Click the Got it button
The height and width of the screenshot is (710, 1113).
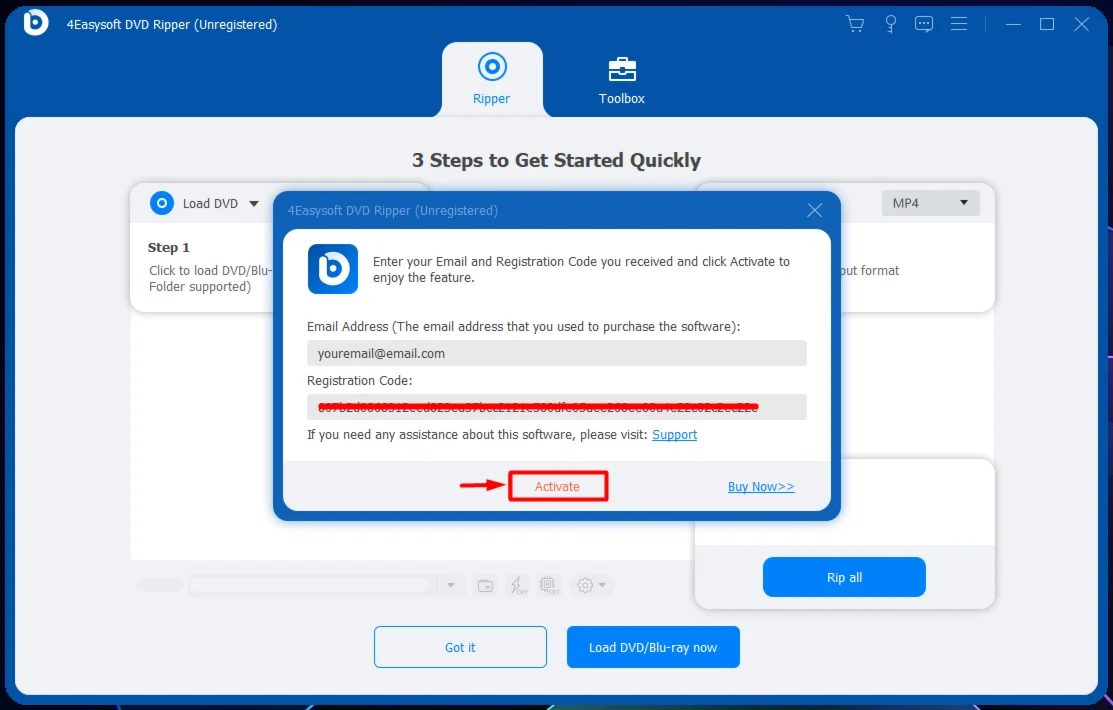point(460,647)
